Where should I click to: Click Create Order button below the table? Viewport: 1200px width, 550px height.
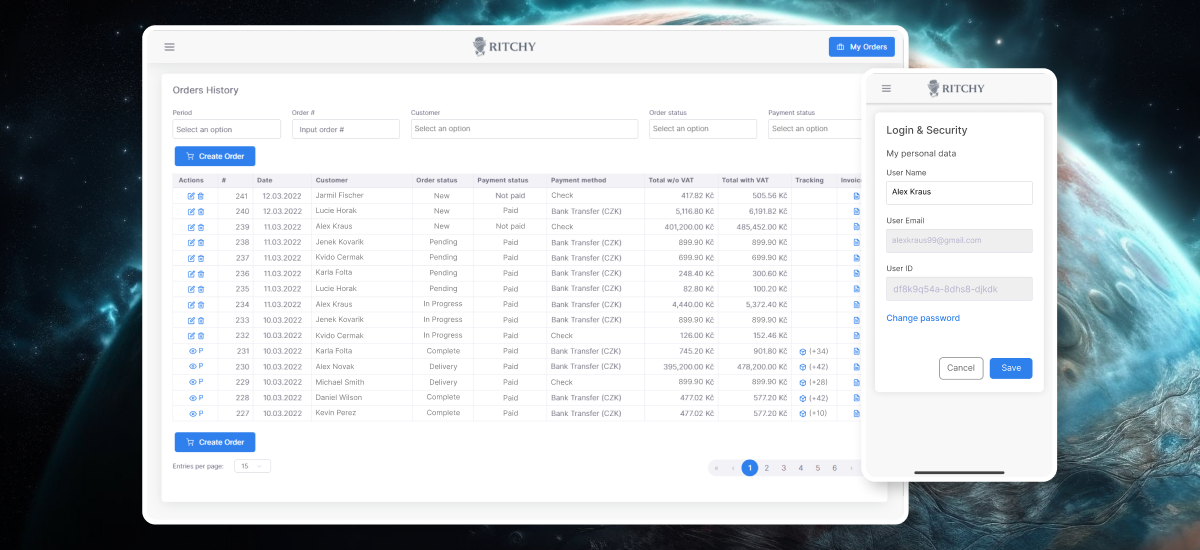[215, 442]
